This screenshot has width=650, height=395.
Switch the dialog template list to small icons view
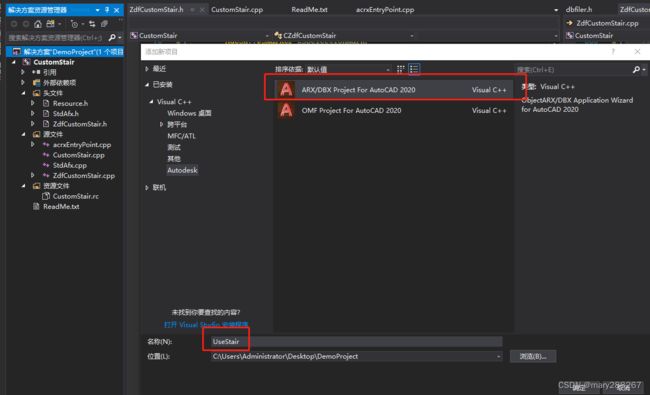400,69
